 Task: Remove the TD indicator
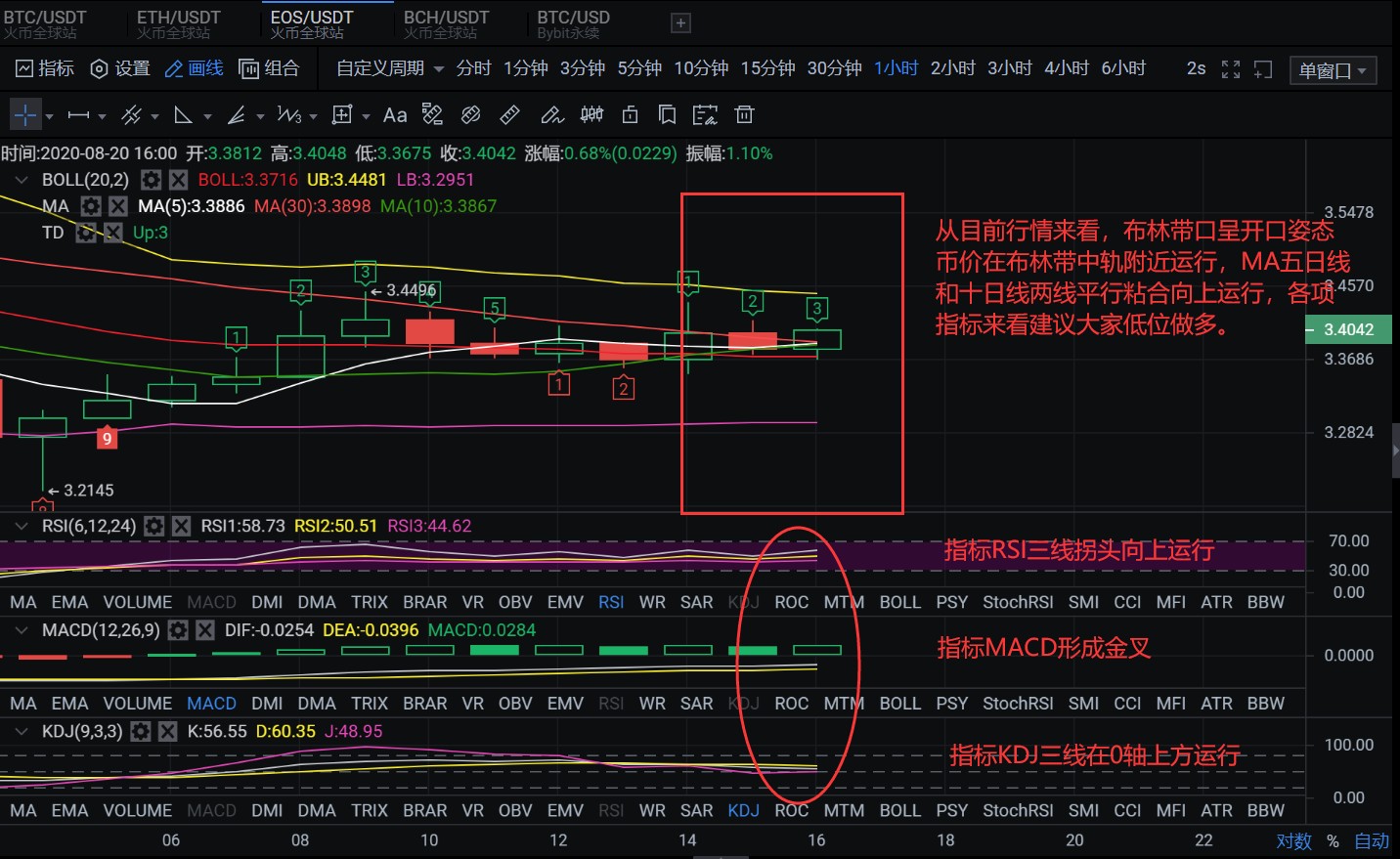coord(113,233)
